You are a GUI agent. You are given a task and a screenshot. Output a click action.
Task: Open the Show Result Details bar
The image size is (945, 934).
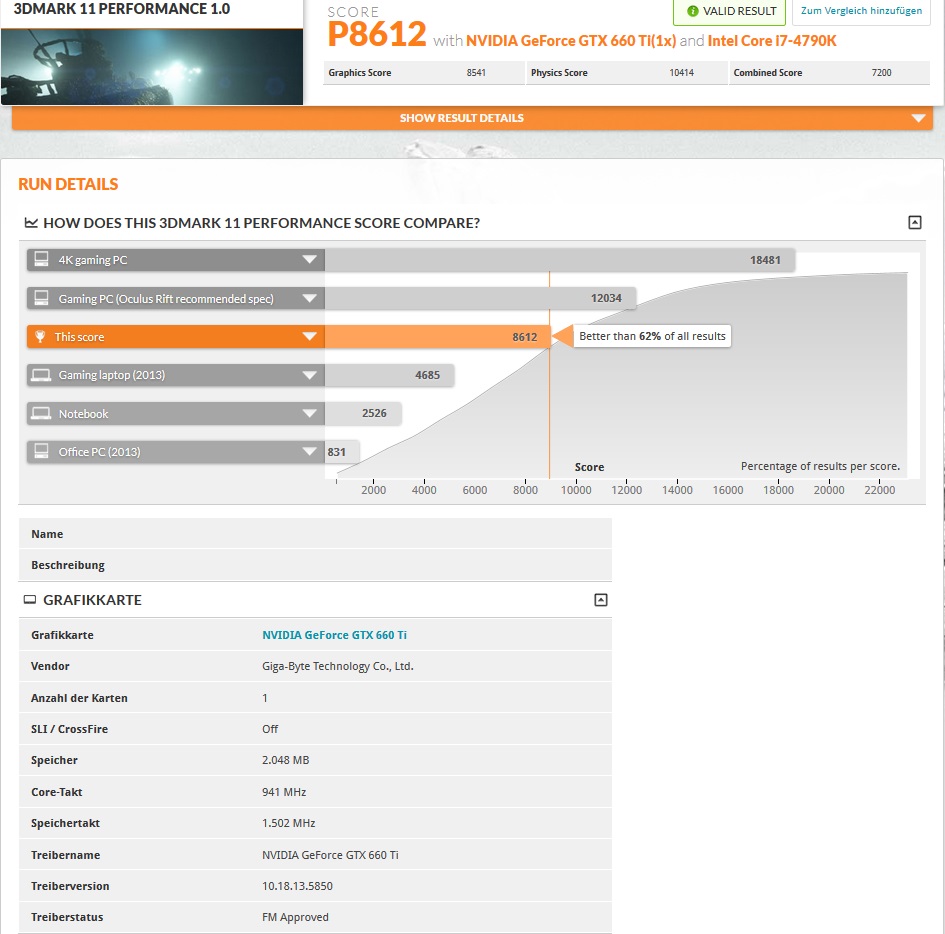click(472, 118)
